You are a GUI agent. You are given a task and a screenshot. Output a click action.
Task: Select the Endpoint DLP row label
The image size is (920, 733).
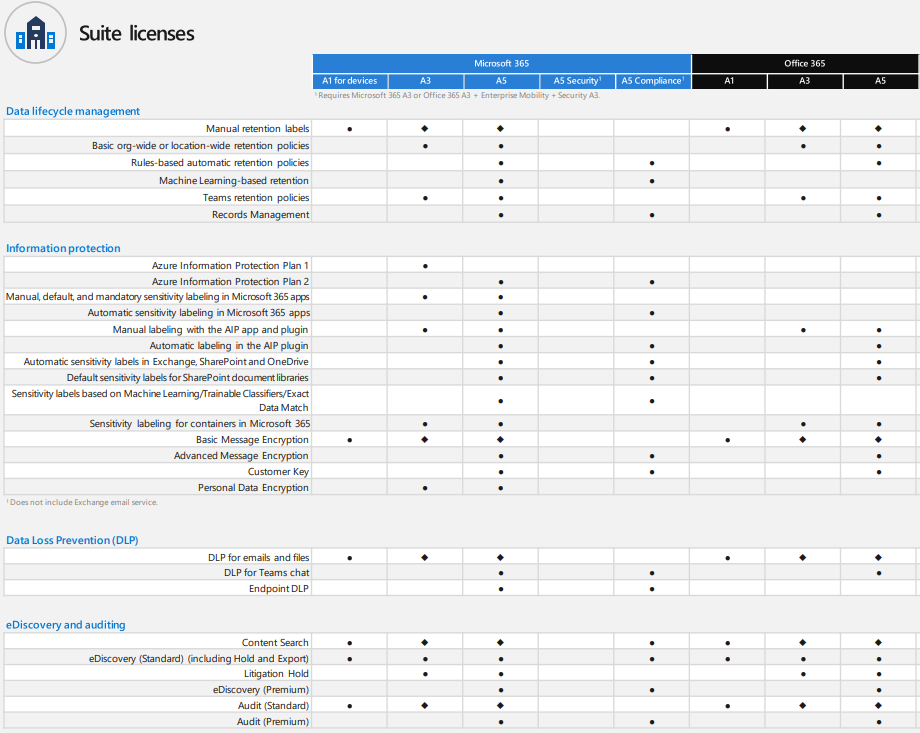tap(279, 589)
